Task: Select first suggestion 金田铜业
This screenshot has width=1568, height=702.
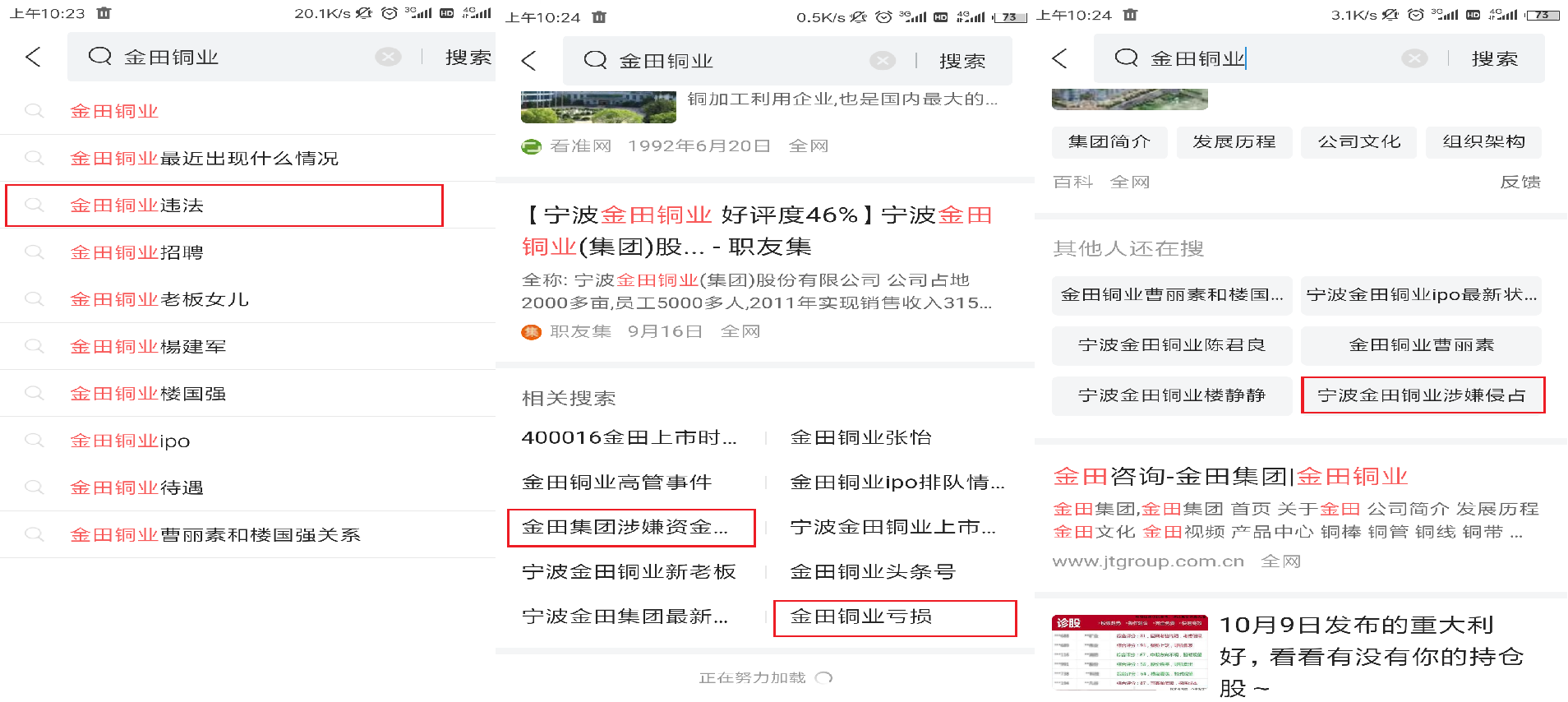Action: tap(247, 111)
